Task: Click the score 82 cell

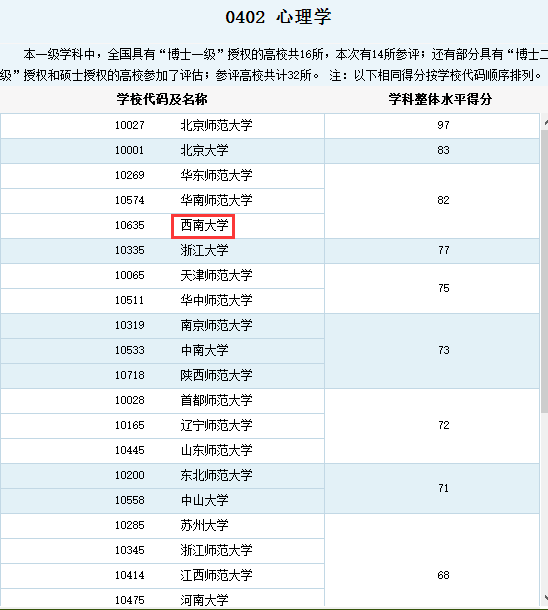Action: pos(432,201)
